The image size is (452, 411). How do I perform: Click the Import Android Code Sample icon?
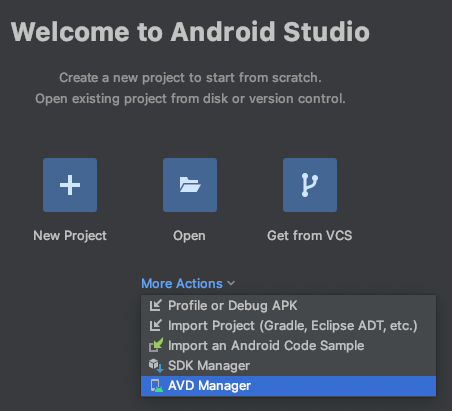point(156,345)
